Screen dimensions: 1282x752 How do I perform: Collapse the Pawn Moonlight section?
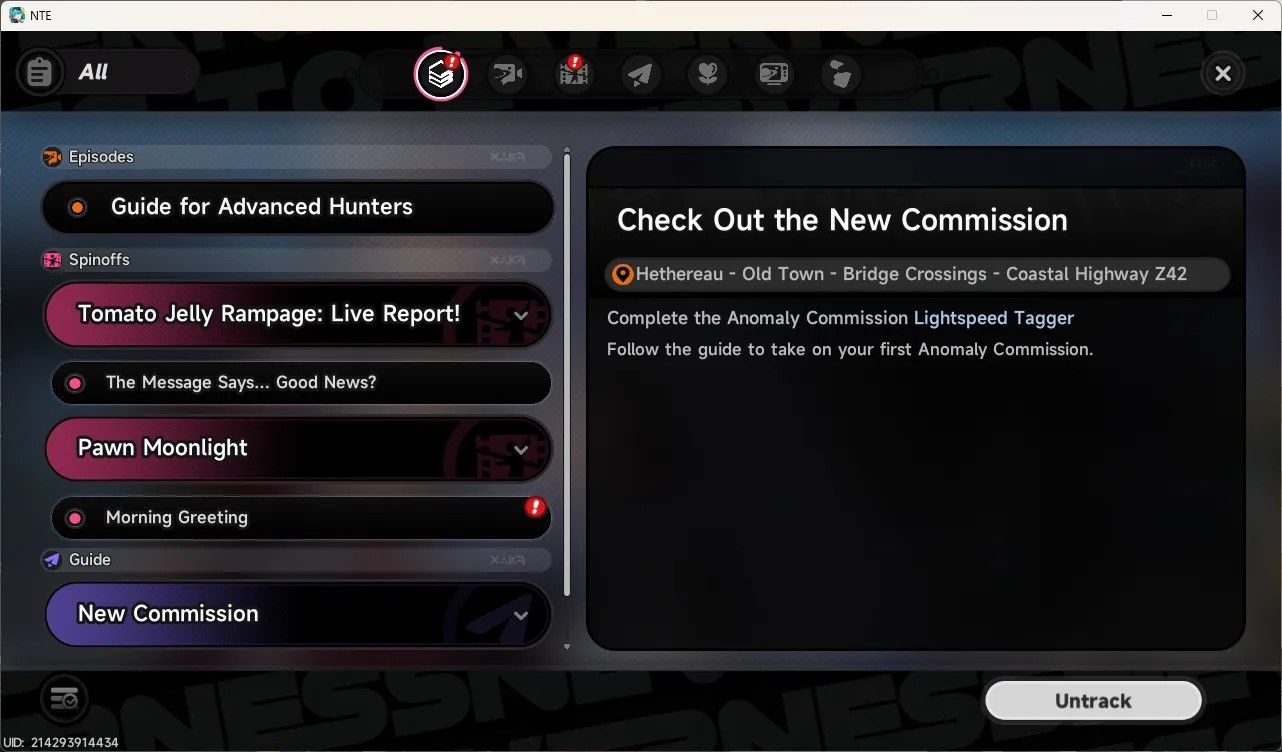pyautogui.click(x=521, y=450)
